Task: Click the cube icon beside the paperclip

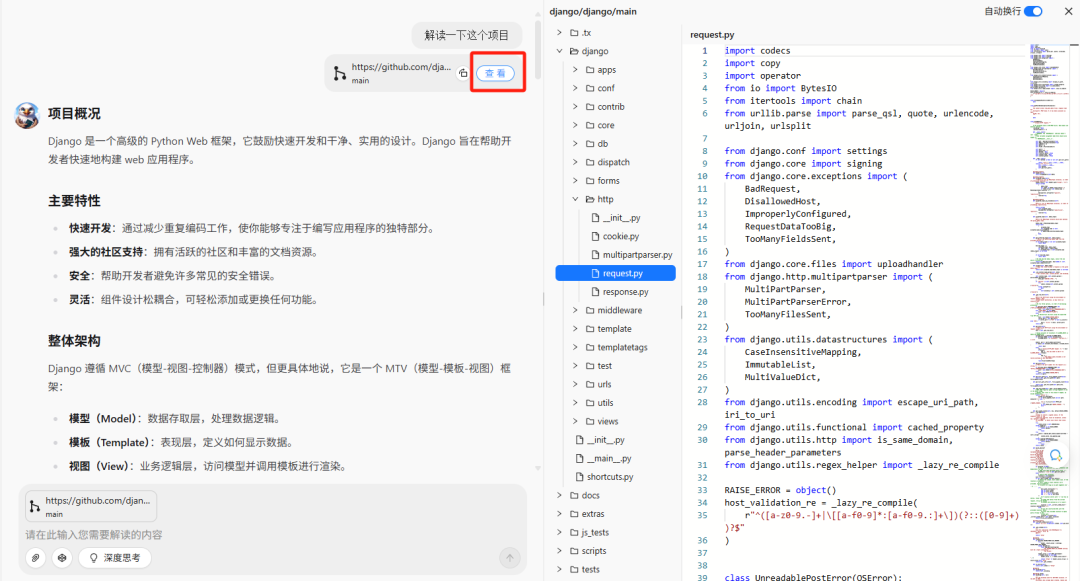Action: point(62,558)
